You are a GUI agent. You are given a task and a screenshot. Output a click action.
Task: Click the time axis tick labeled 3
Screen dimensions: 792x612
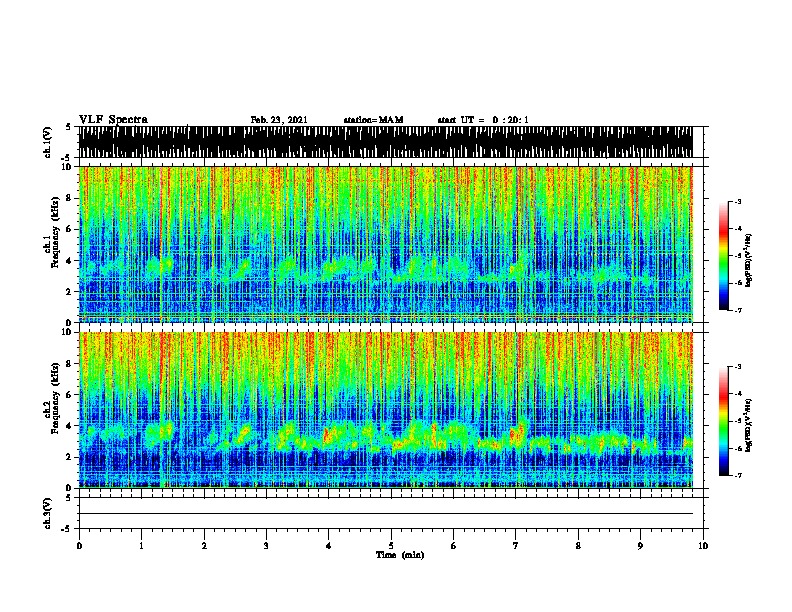(x=266, y=546)
